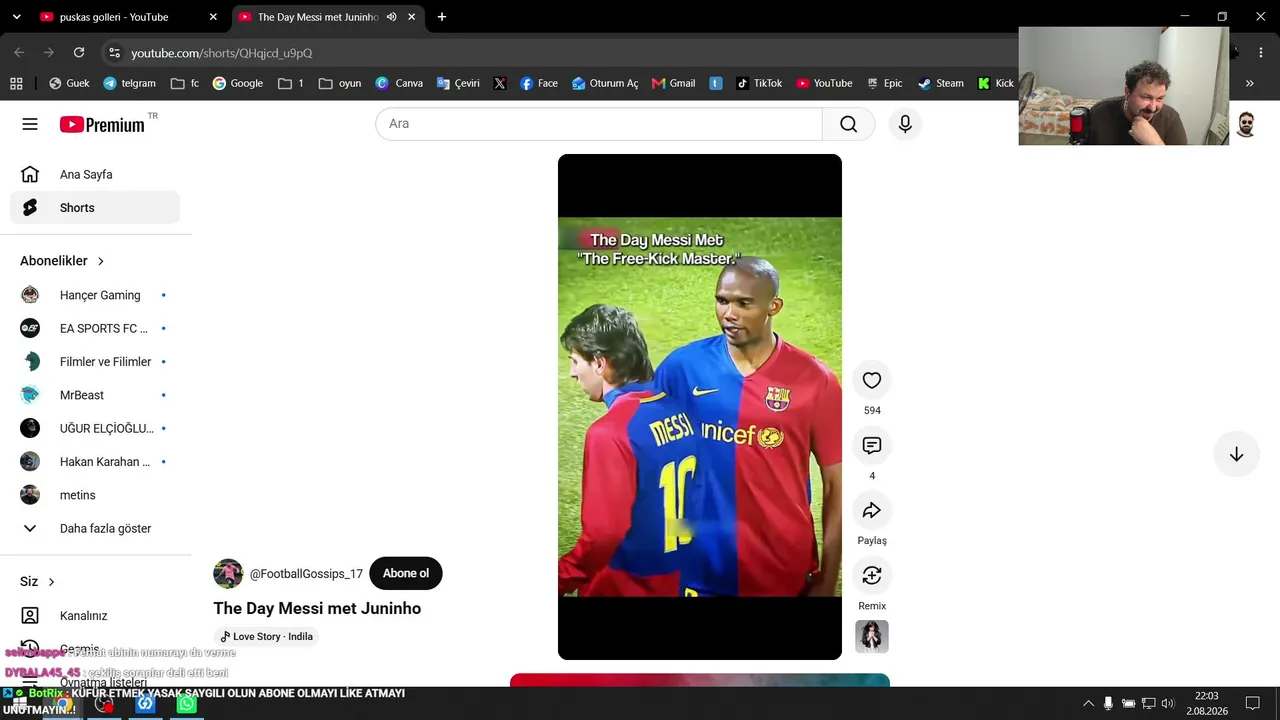Open the X bookmark
1280x720 pixels.
[x=500, y=83]
